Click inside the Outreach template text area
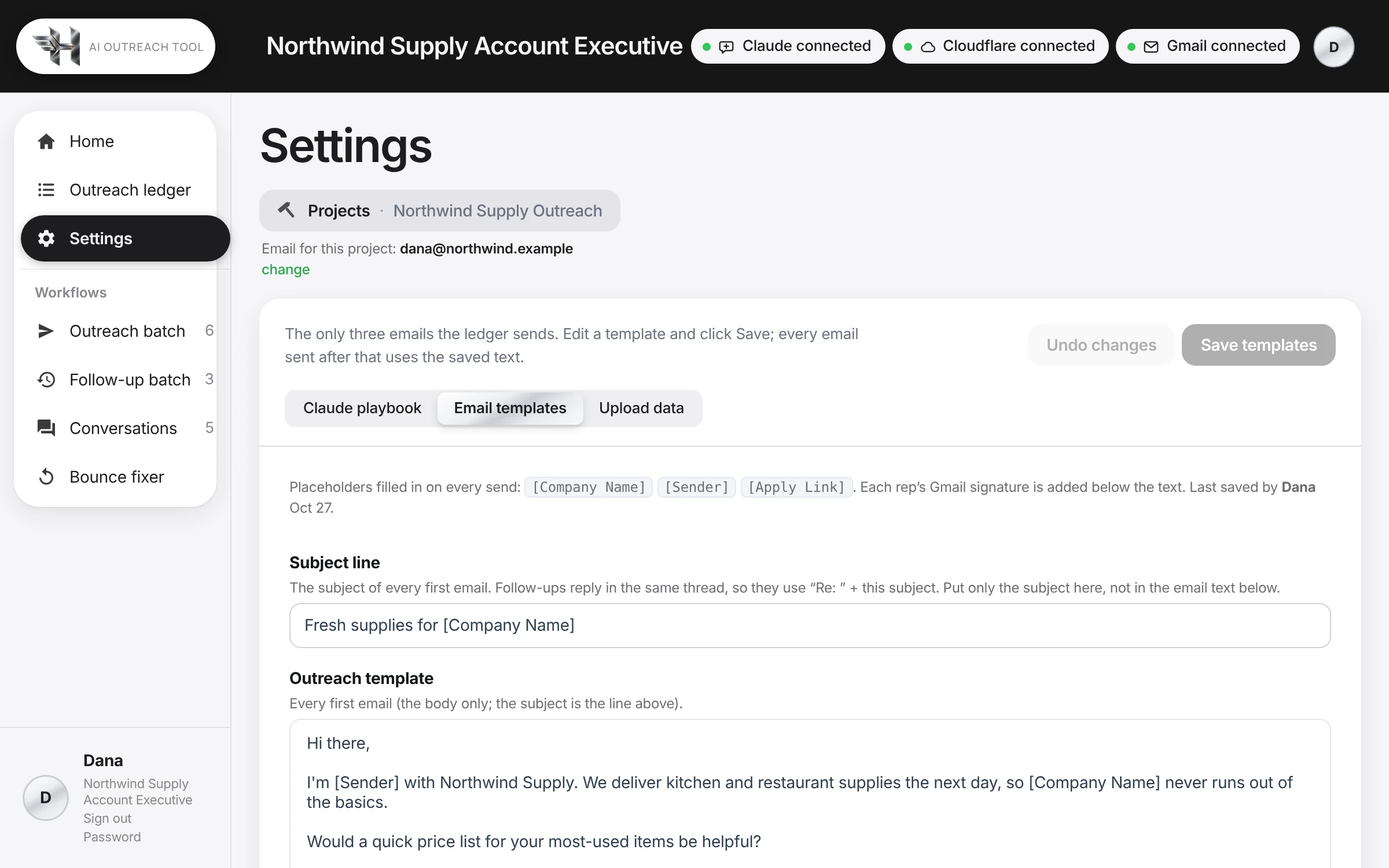 [x=810, y=794]
